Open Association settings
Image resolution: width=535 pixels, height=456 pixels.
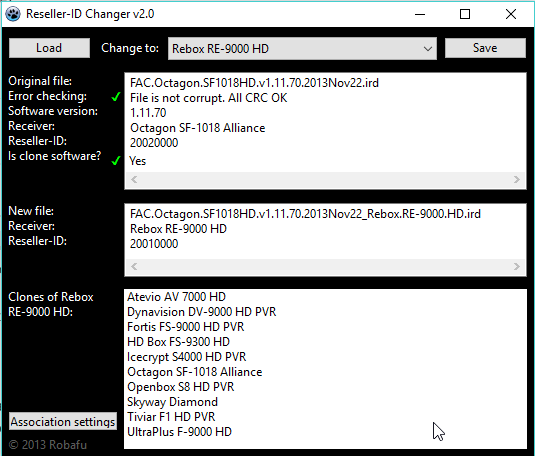[63, 422]
